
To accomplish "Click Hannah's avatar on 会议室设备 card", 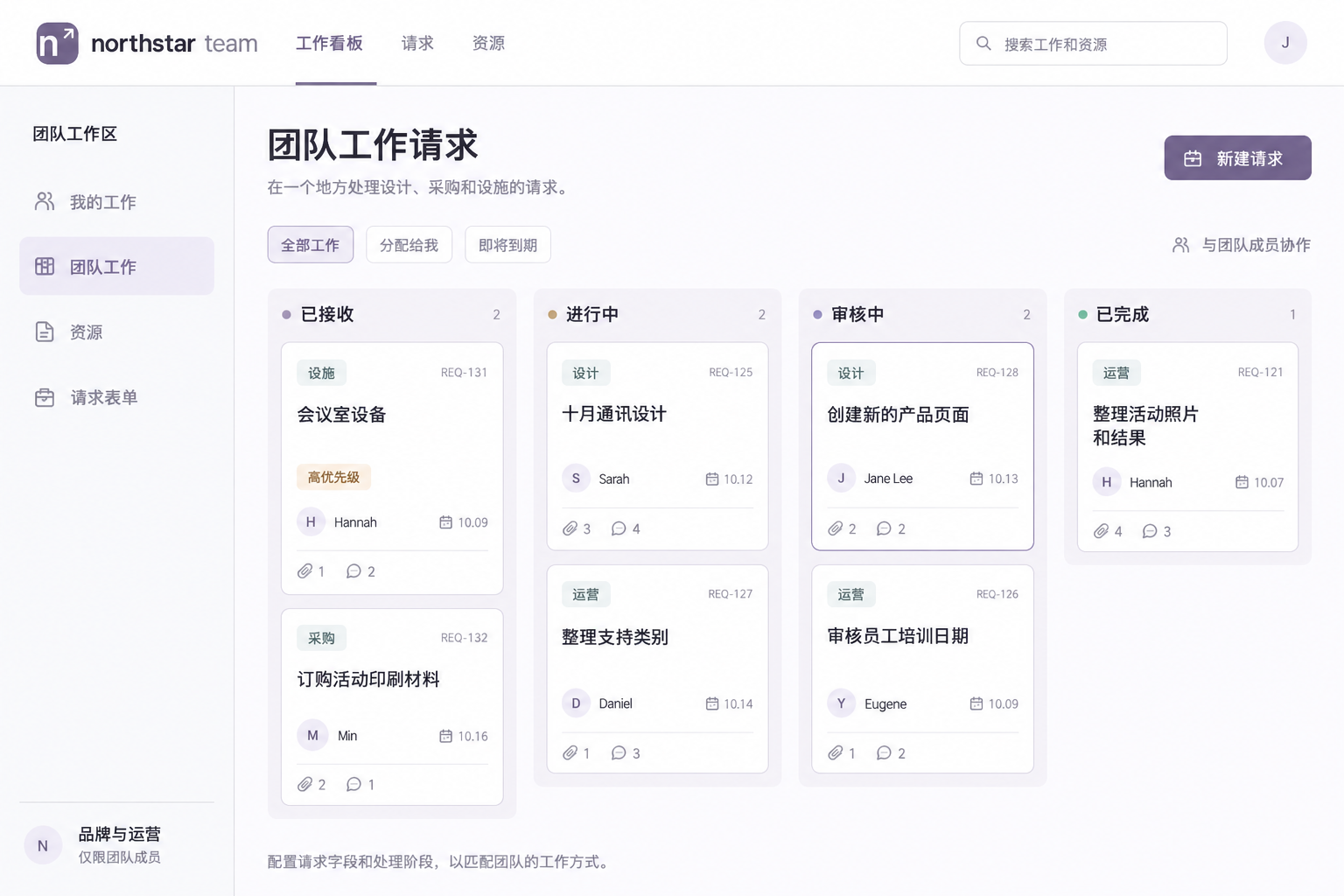I will pos(311,522).
